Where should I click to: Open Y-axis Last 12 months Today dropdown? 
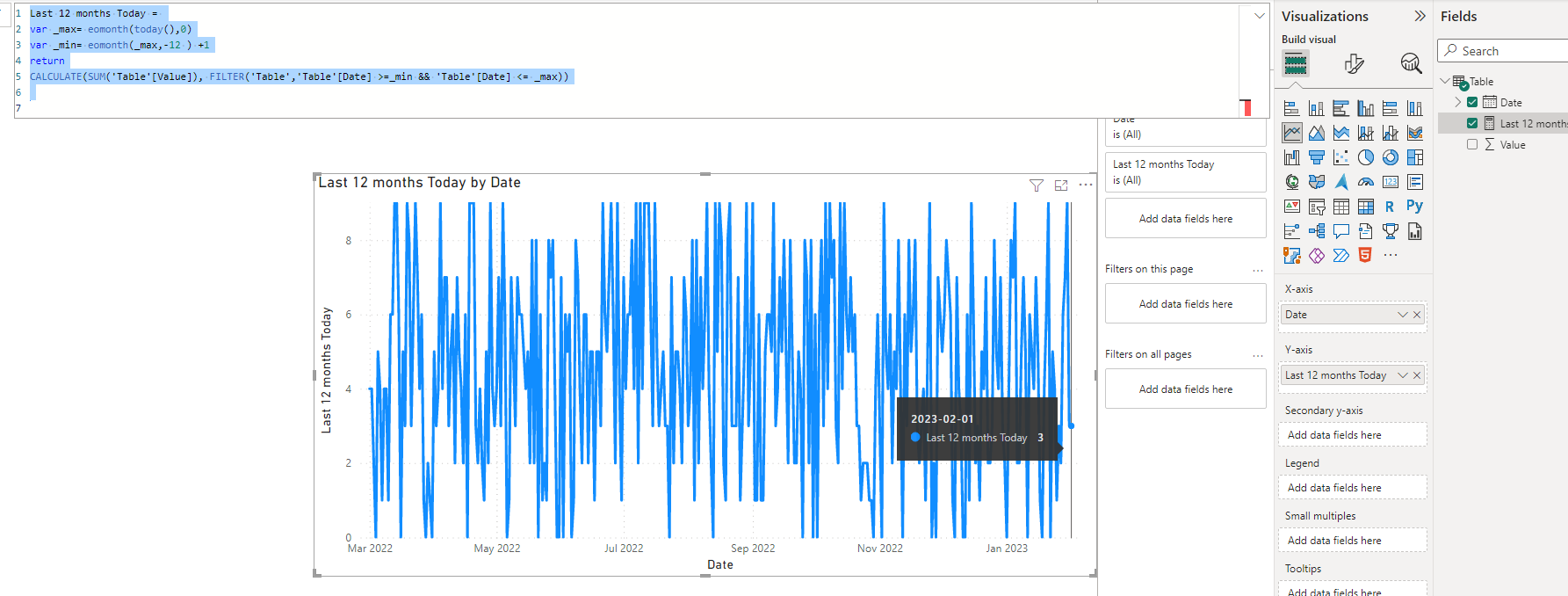pyautogui.click(x=1403, y=375)
